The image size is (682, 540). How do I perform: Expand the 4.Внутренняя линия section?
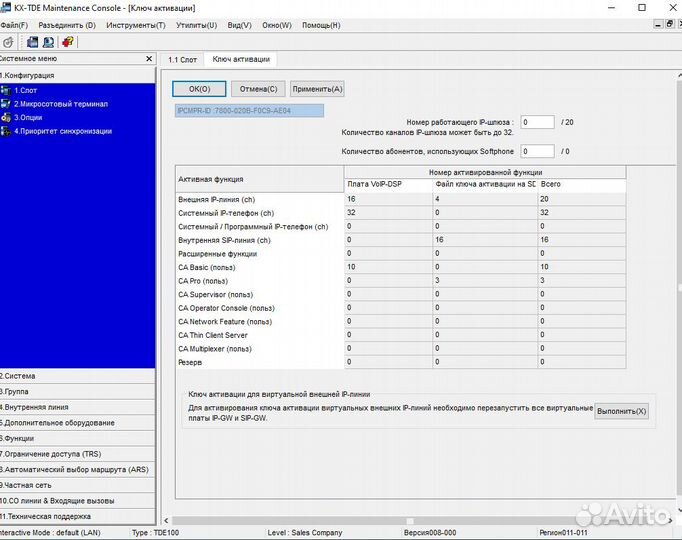coord(36,407)
